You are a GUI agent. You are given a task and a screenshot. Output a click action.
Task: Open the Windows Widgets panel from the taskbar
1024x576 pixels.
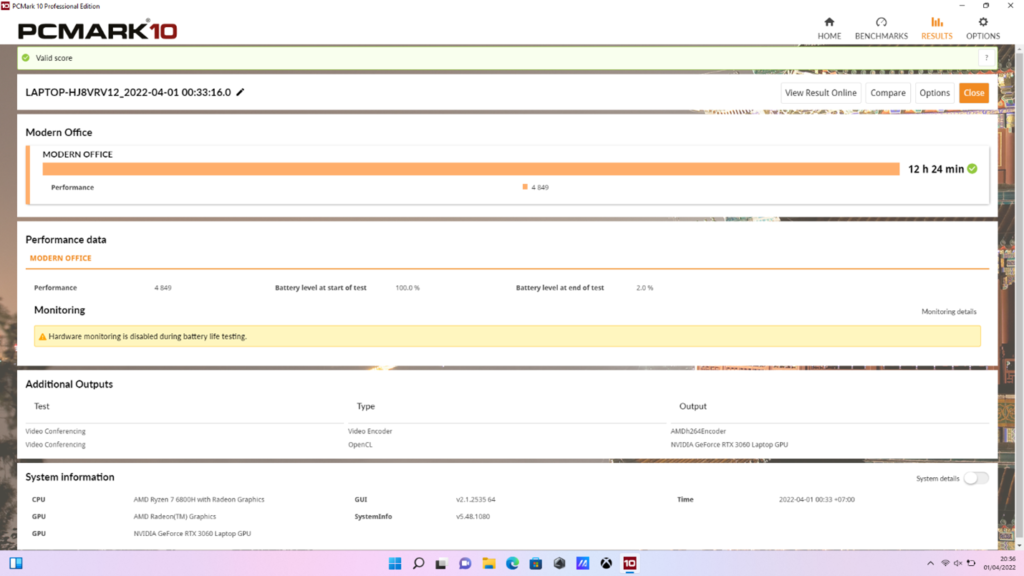(x=16, y=563)
